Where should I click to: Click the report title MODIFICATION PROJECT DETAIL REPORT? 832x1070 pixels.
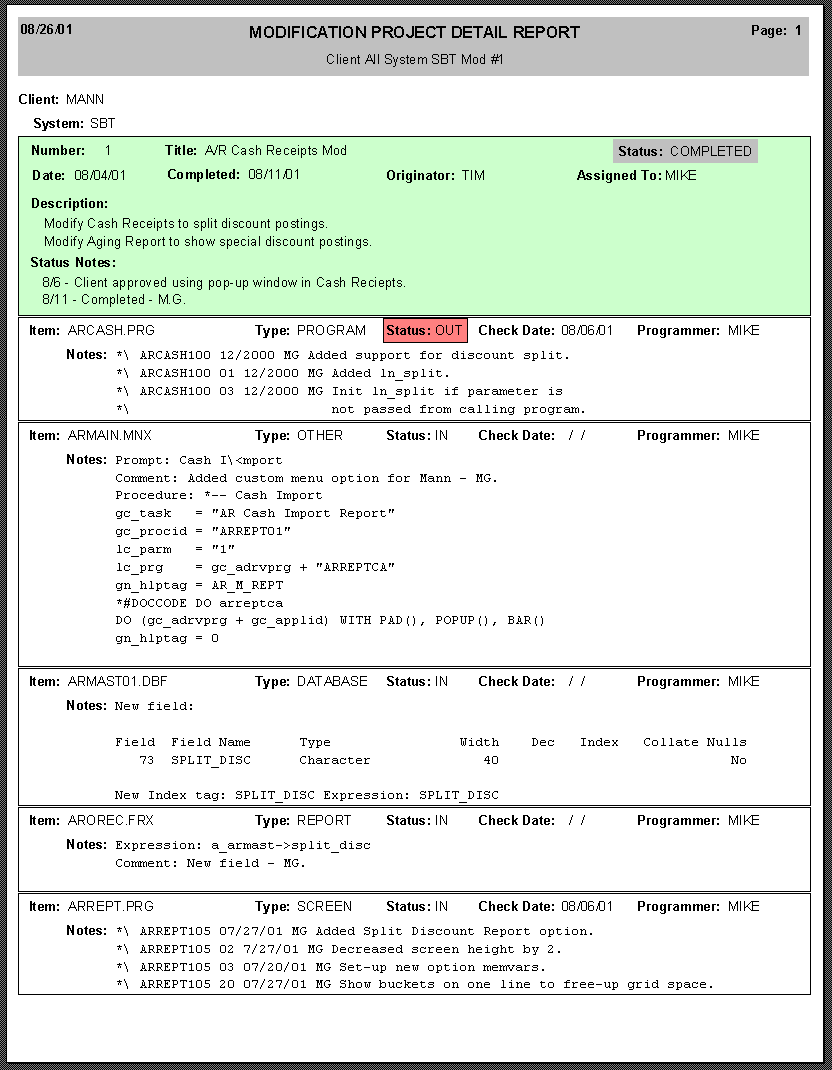tap(414, 32)
